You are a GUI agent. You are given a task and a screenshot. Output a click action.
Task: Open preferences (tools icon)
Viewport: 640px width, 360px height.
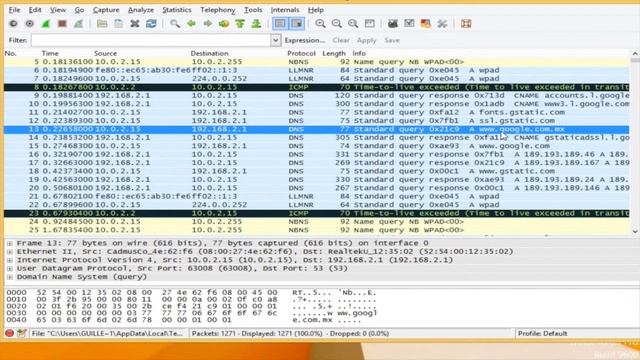(x=442, y=24)
